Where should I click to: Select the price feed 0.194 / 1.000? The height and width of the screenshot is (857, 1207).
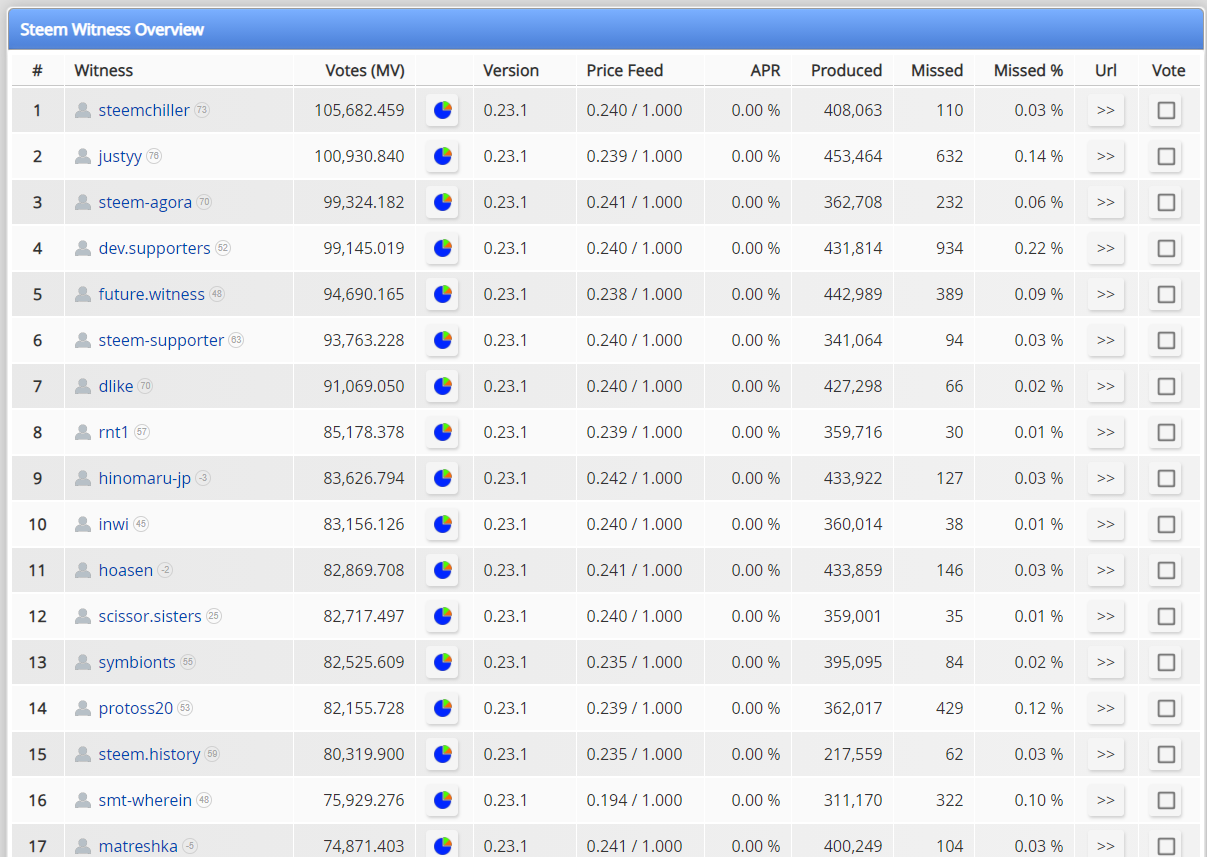(x=635, y=800)
